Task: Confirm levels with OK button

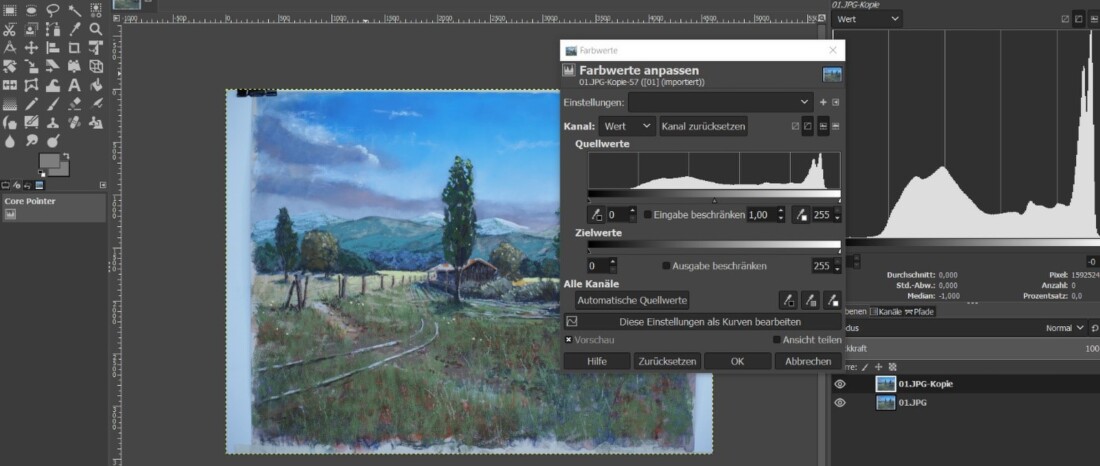Action: pyautogui.click(x=737, y=361)
